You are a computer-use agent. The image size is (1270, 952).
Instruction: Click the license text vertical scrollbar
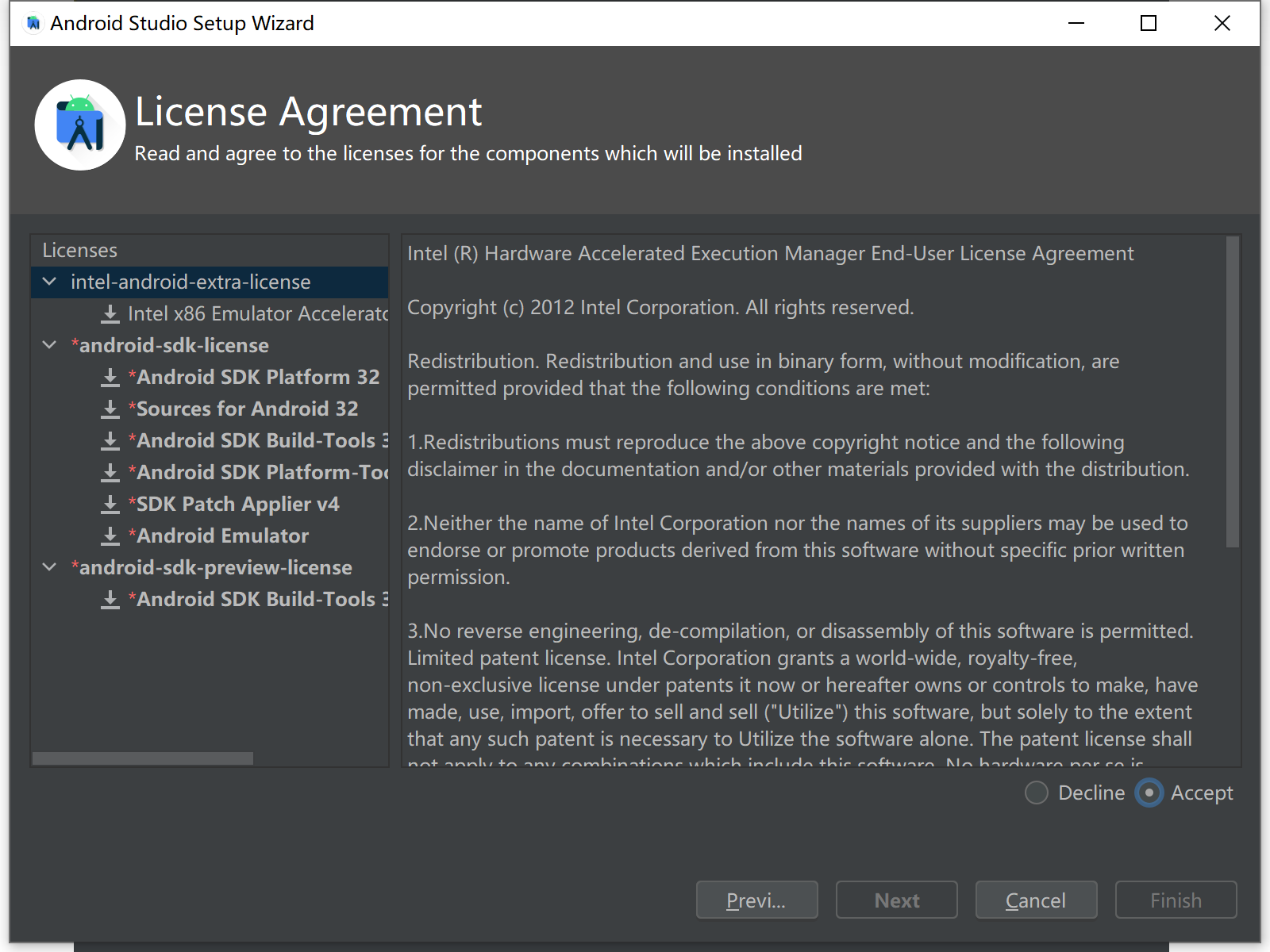[1232, 392]
